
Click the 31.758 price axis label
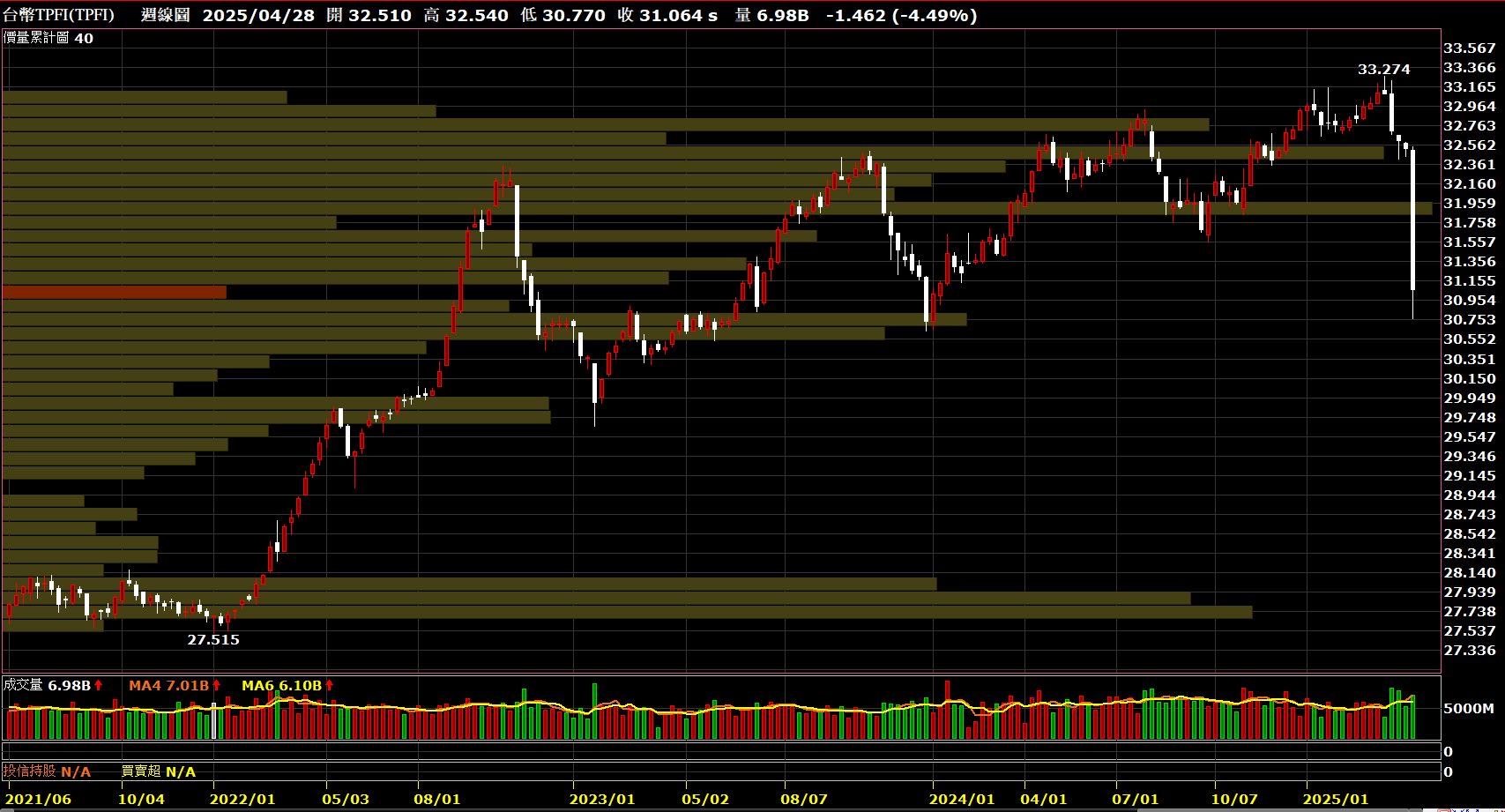tap(1470, 222)
